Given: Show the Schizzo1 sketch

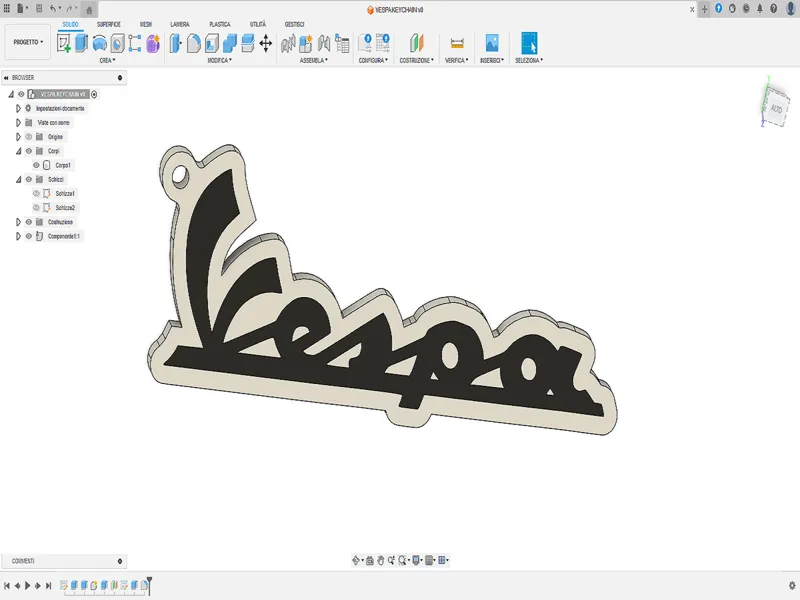Looking at the screenshot, I should click(36, 193).
